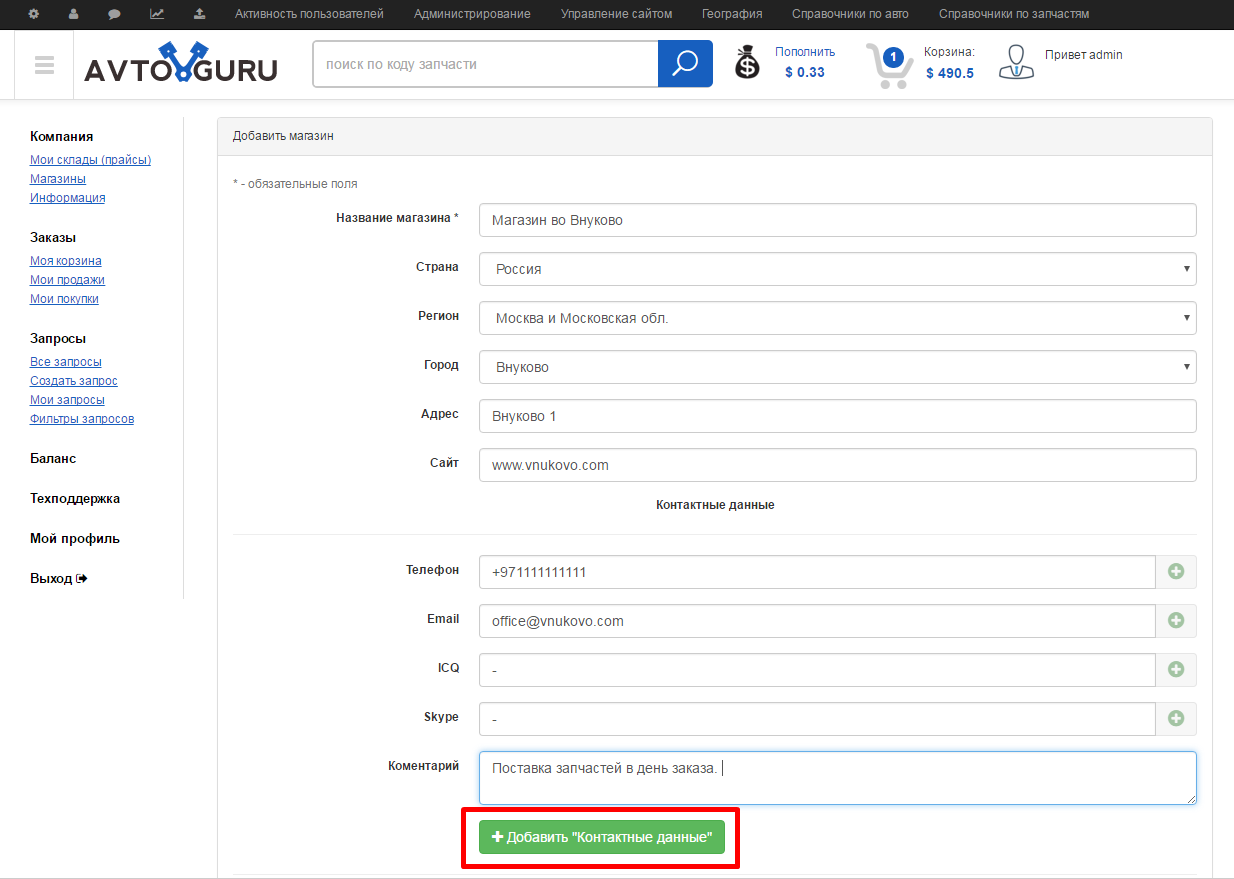
Task: Expand the Страна dropdown
Action: (837, 269)
